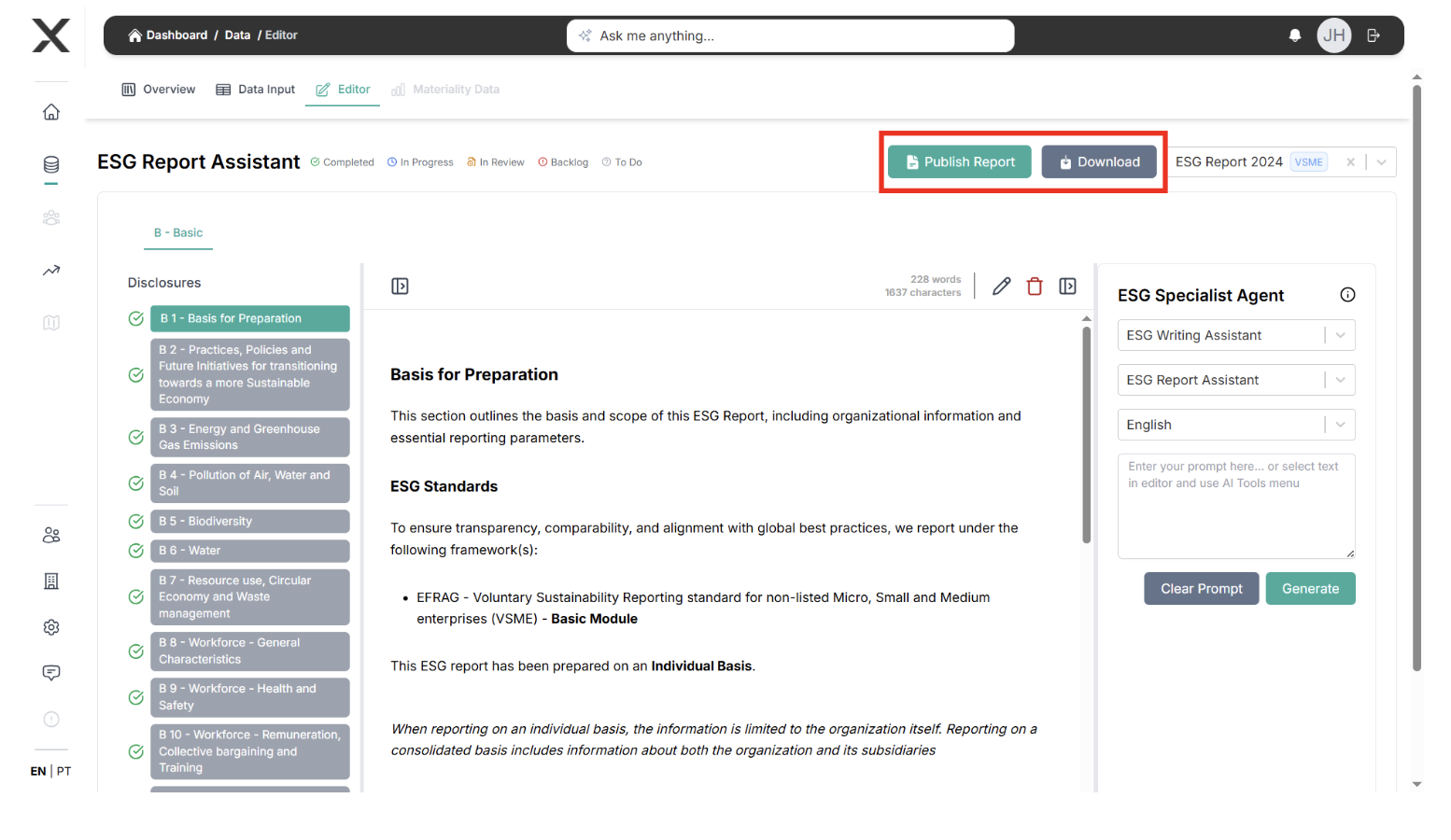
Task: Open the community icon in left sidebar
Action: pyautogui.click(x=51, y=217)
